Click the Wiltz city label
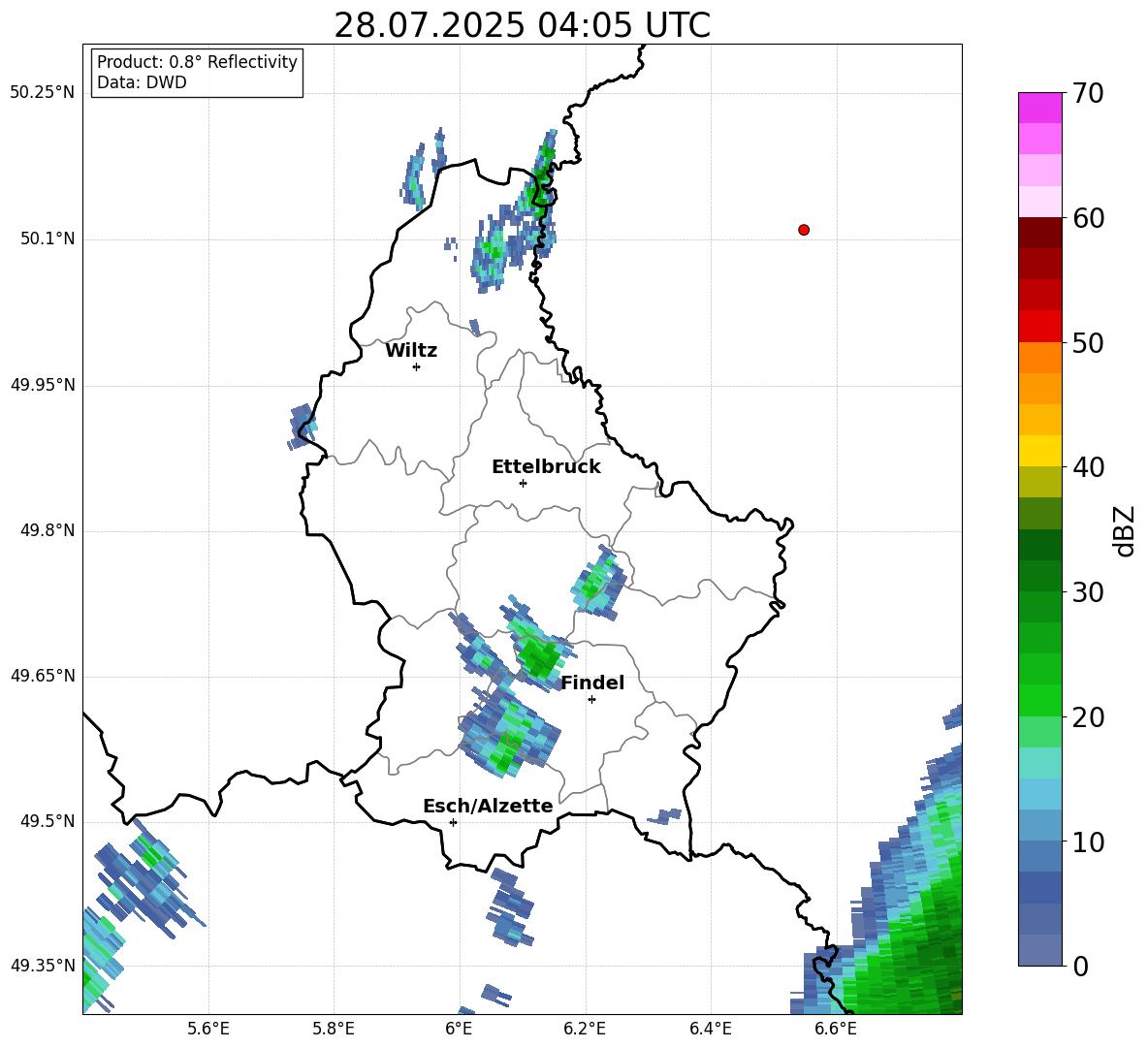1148x1048 pixels. pyautogui.click(x=411, y=351)
